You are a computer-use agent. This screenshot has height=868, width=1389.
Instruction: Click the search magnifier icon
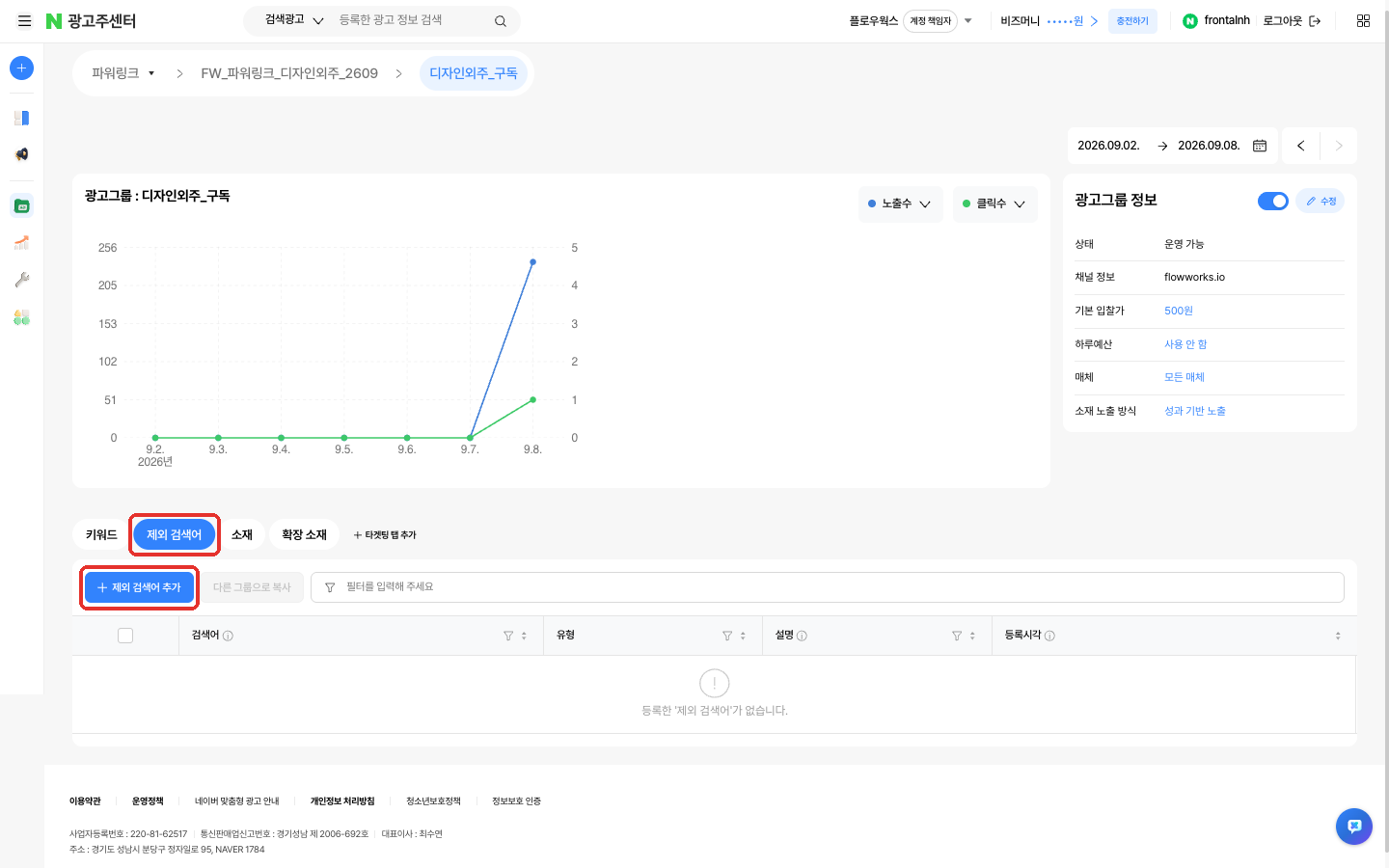[x=501, y=21]
